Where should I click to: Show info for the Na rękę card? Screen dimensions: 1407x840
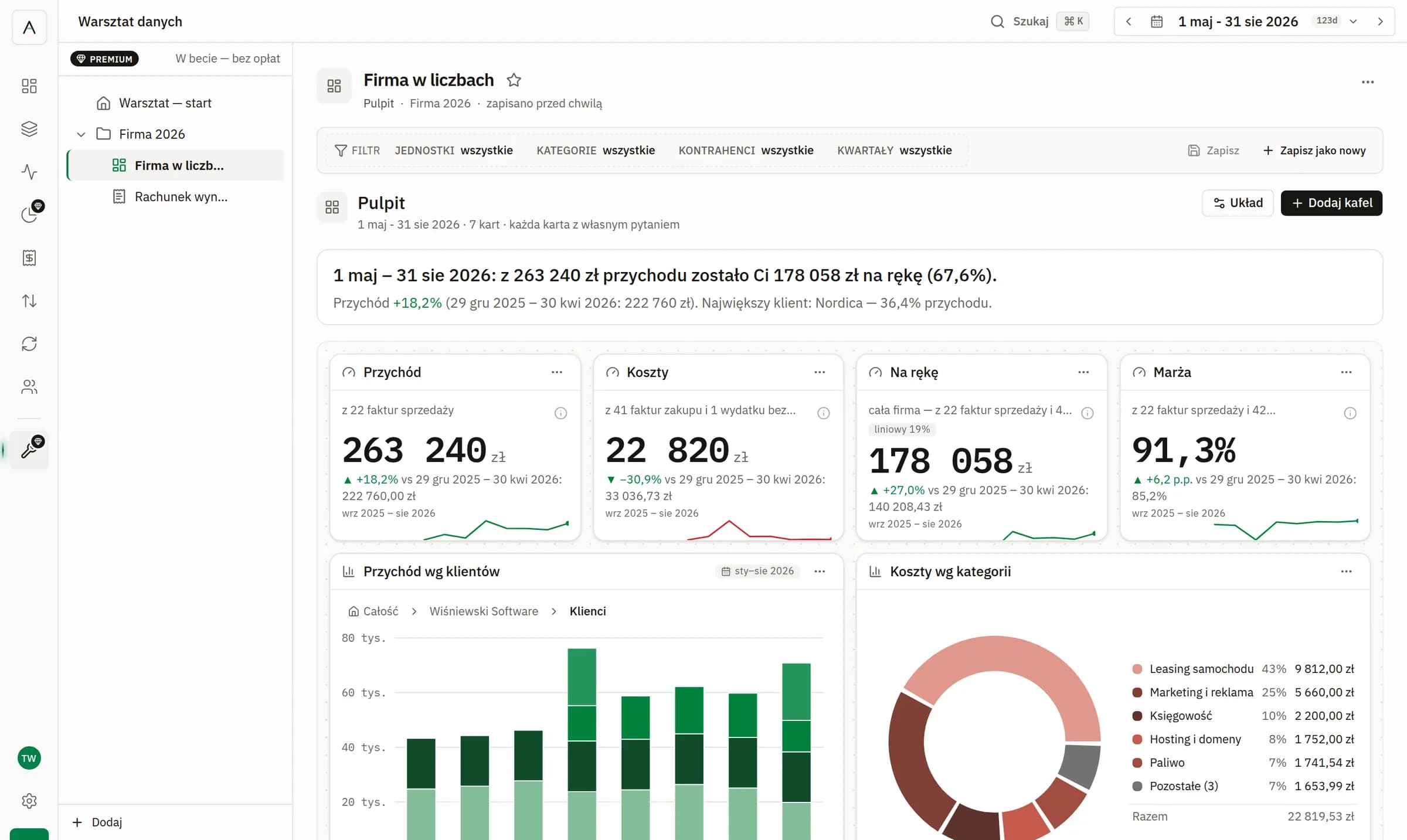click(1087, 413)
